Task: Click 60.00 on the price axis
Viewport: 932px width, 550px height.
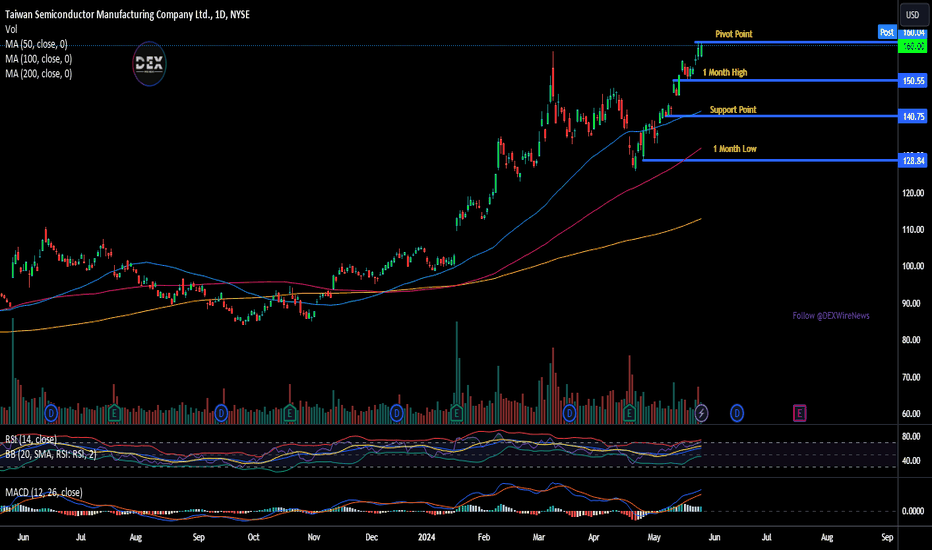Action: tap(911, 414)
